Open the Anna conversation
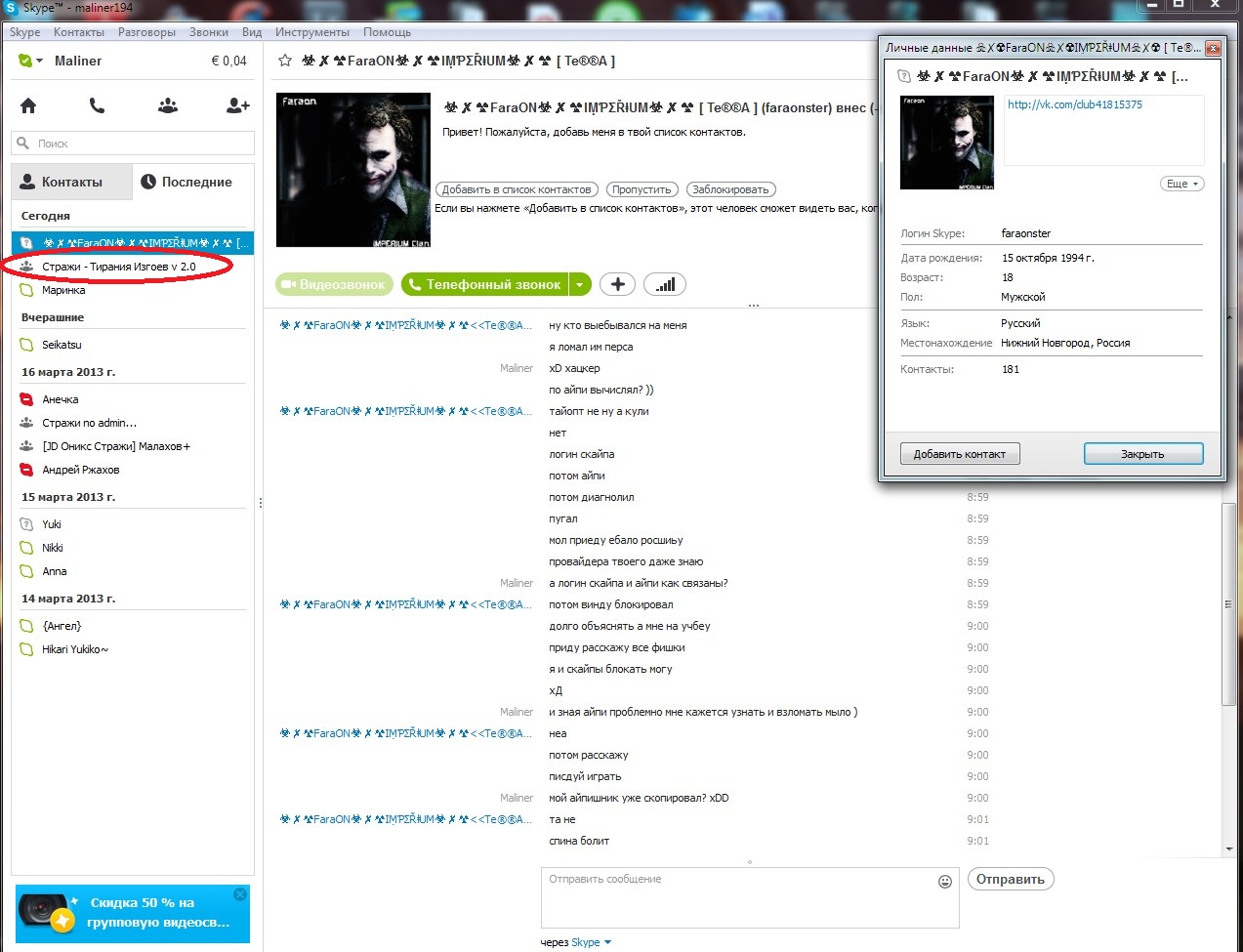1243x952 pixels. 133,571
